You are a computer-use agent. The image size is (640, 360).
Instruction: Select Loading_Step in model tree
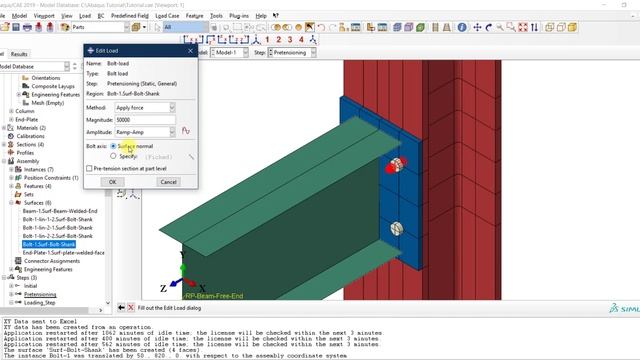40,302
